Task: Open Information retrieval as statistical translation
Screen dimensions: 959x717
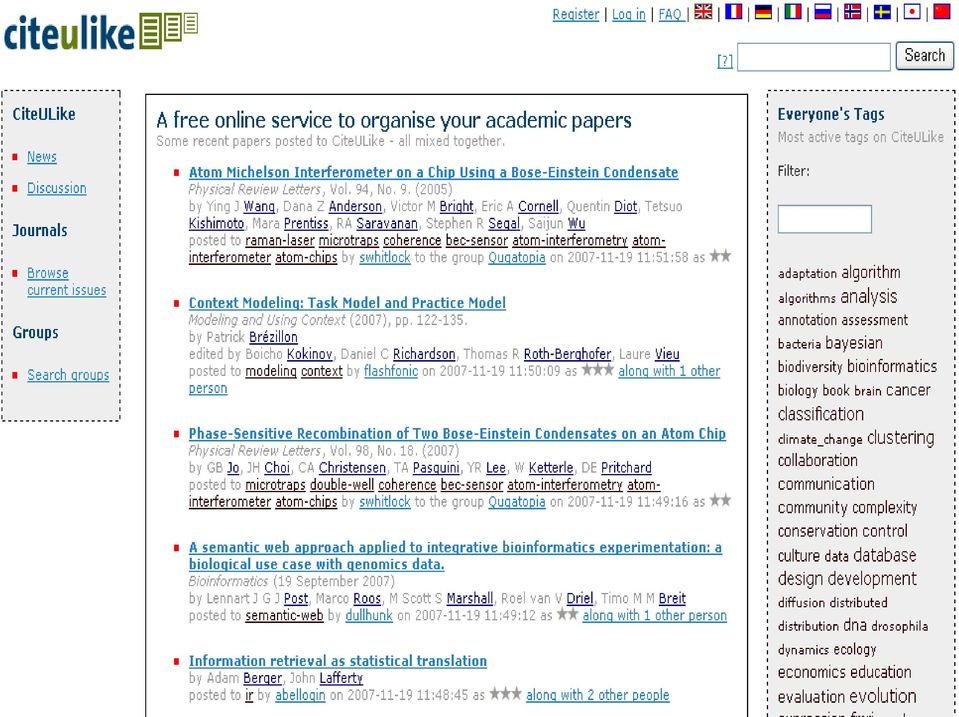Action: pos(338,661)
